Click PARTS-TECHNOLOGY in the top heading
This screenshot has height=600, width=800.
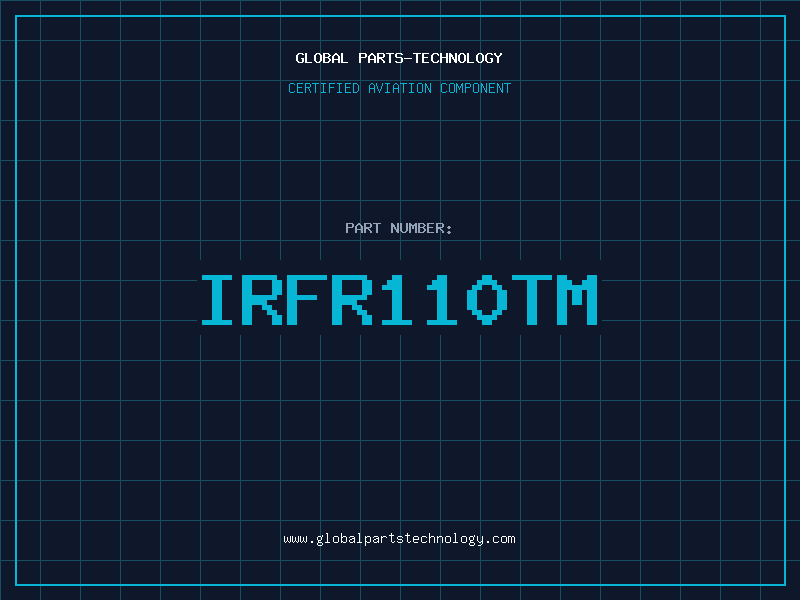430,58
